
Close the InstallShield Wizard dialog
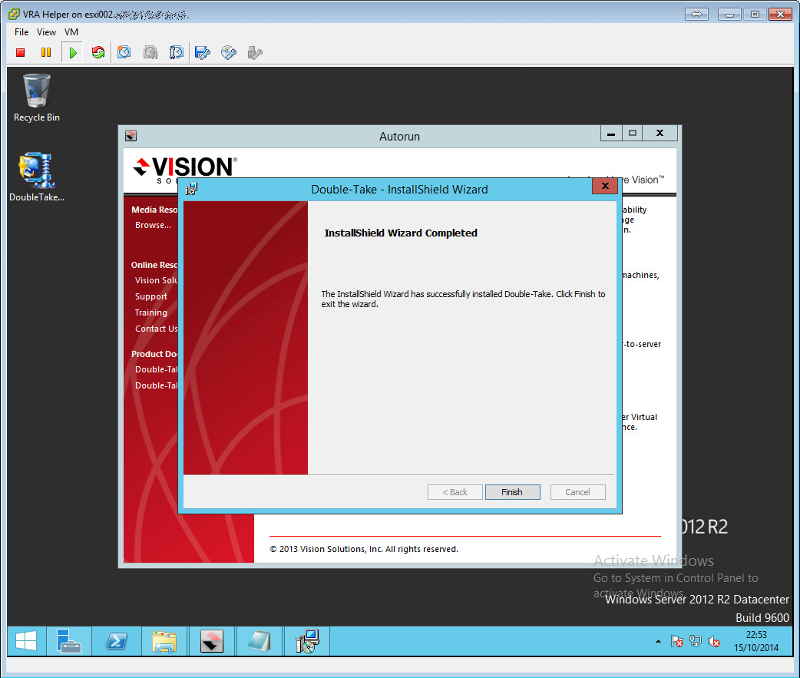[x=605, y=186]
